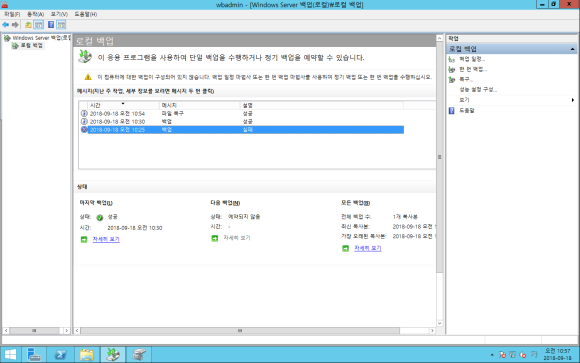Image resolution: width=580 pixels, height=363 pixels.
Task: Click the info icon of the 10:54 row
Action: (x=84, y=113)
